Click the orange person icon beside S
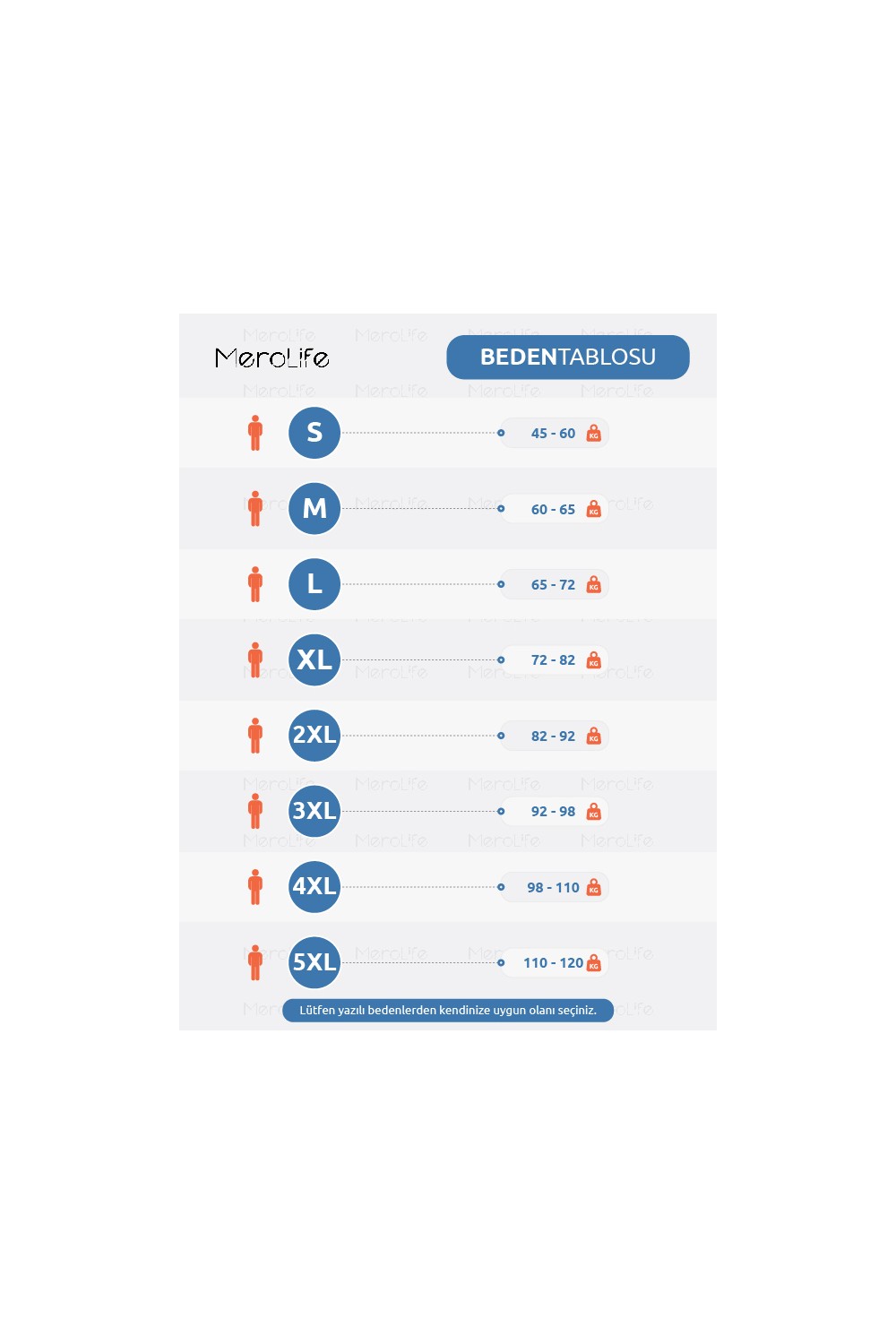 click(x=255, y=433)
